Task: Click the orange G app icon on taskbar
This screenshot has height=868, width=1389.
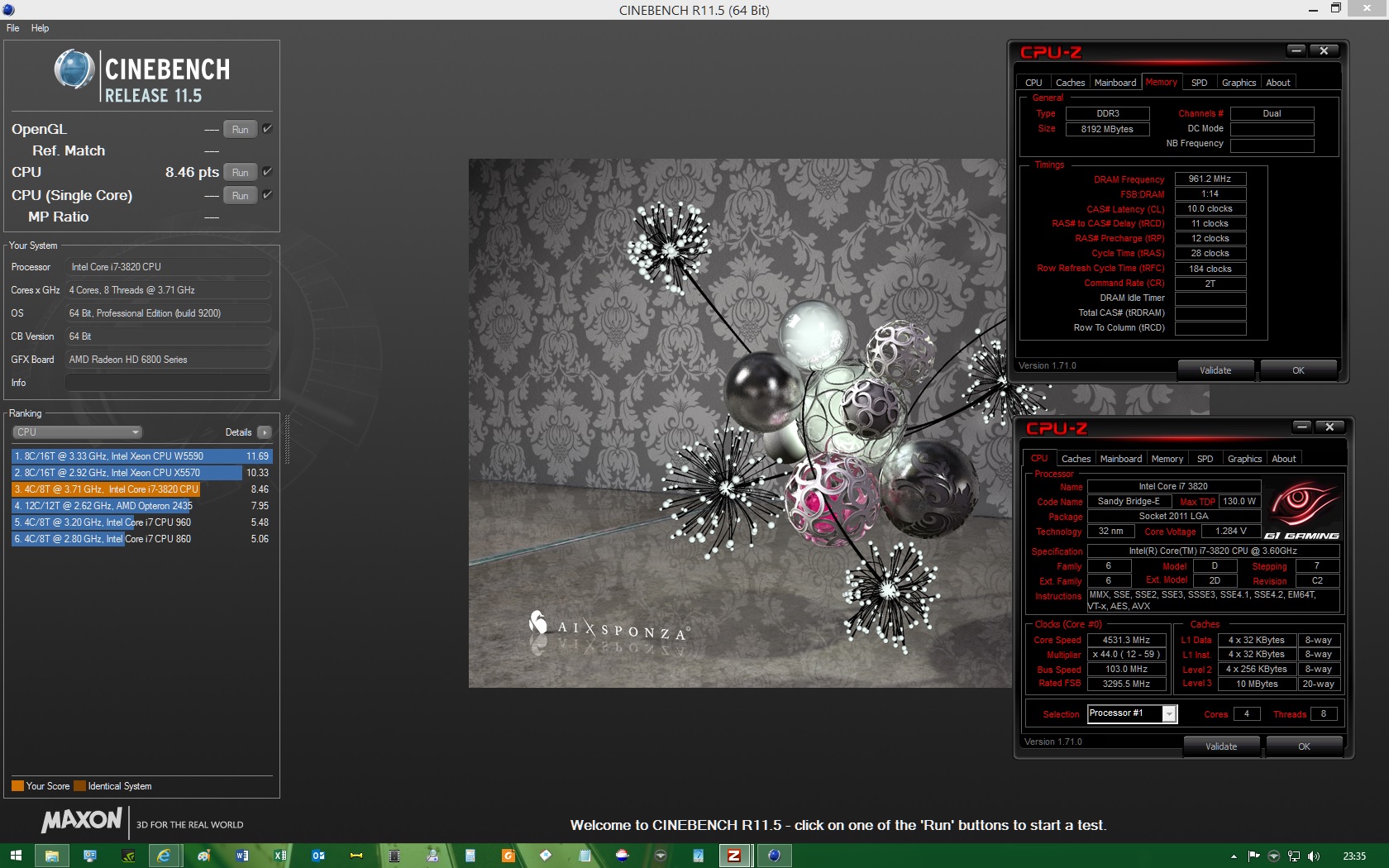Action: click(x=508, y=856)
